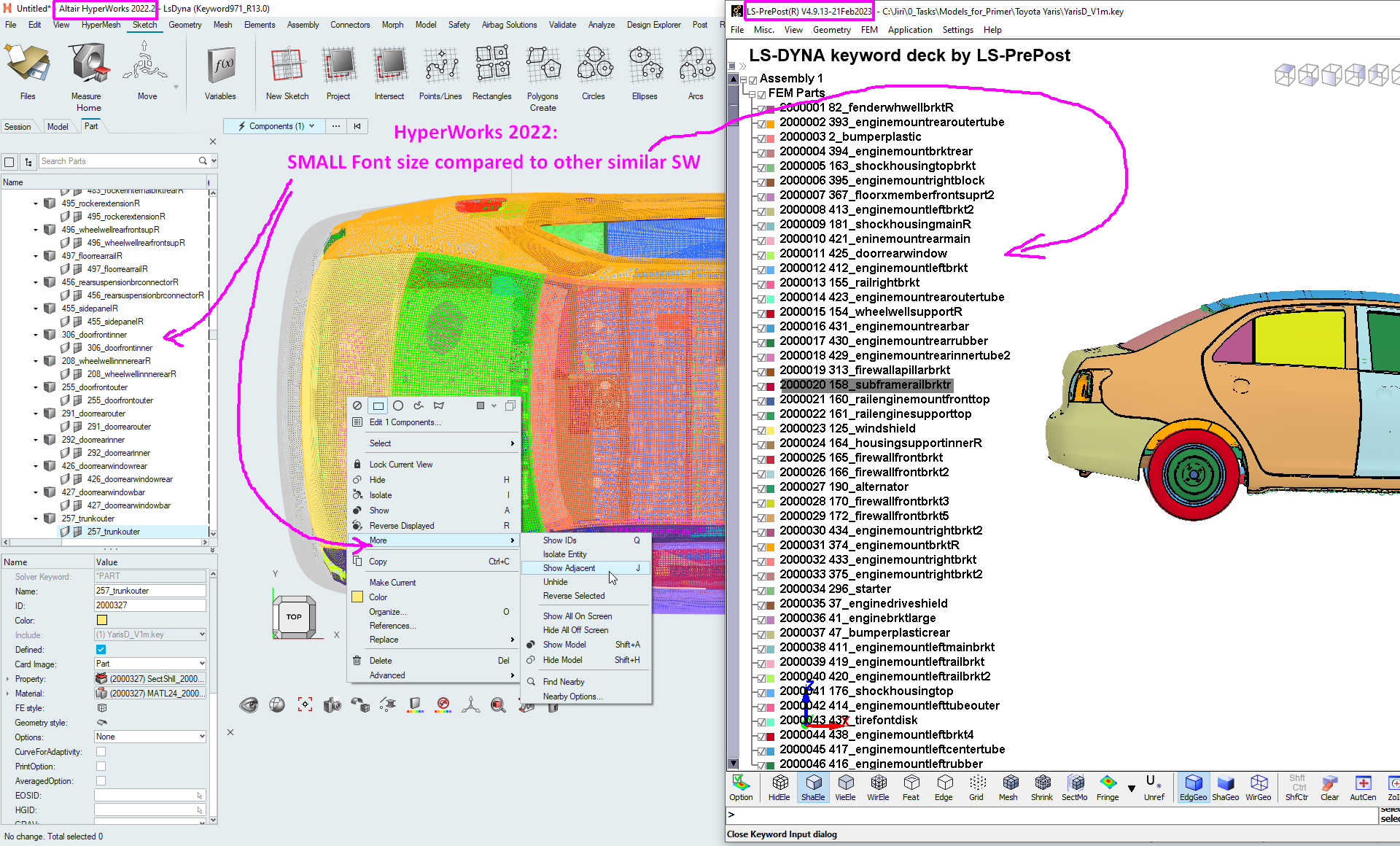
Task: Toggle the FEM Parts checkbox
Action: 761,95
